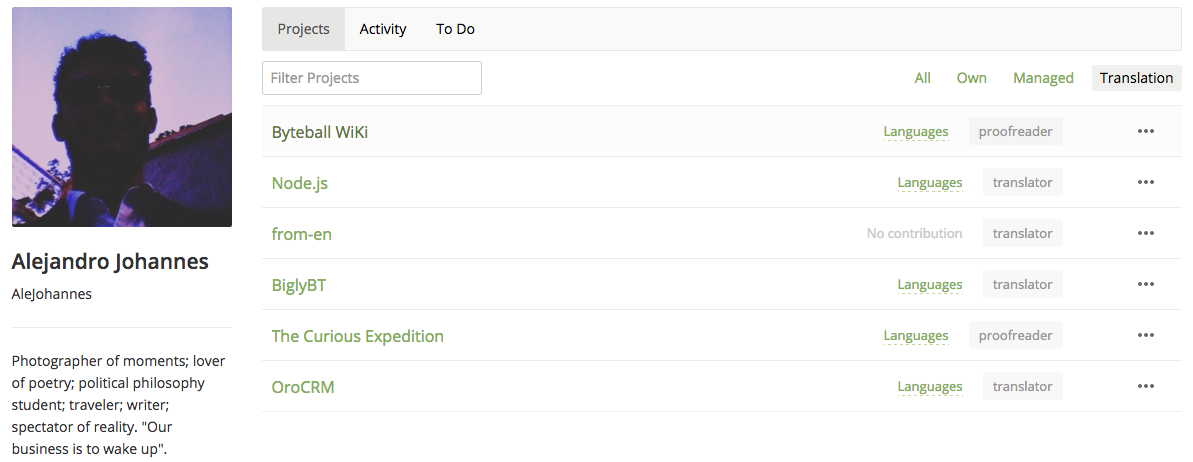Select the Projects tab
The width and height of the screenshot is (1193, 462).
click(303, 29)
